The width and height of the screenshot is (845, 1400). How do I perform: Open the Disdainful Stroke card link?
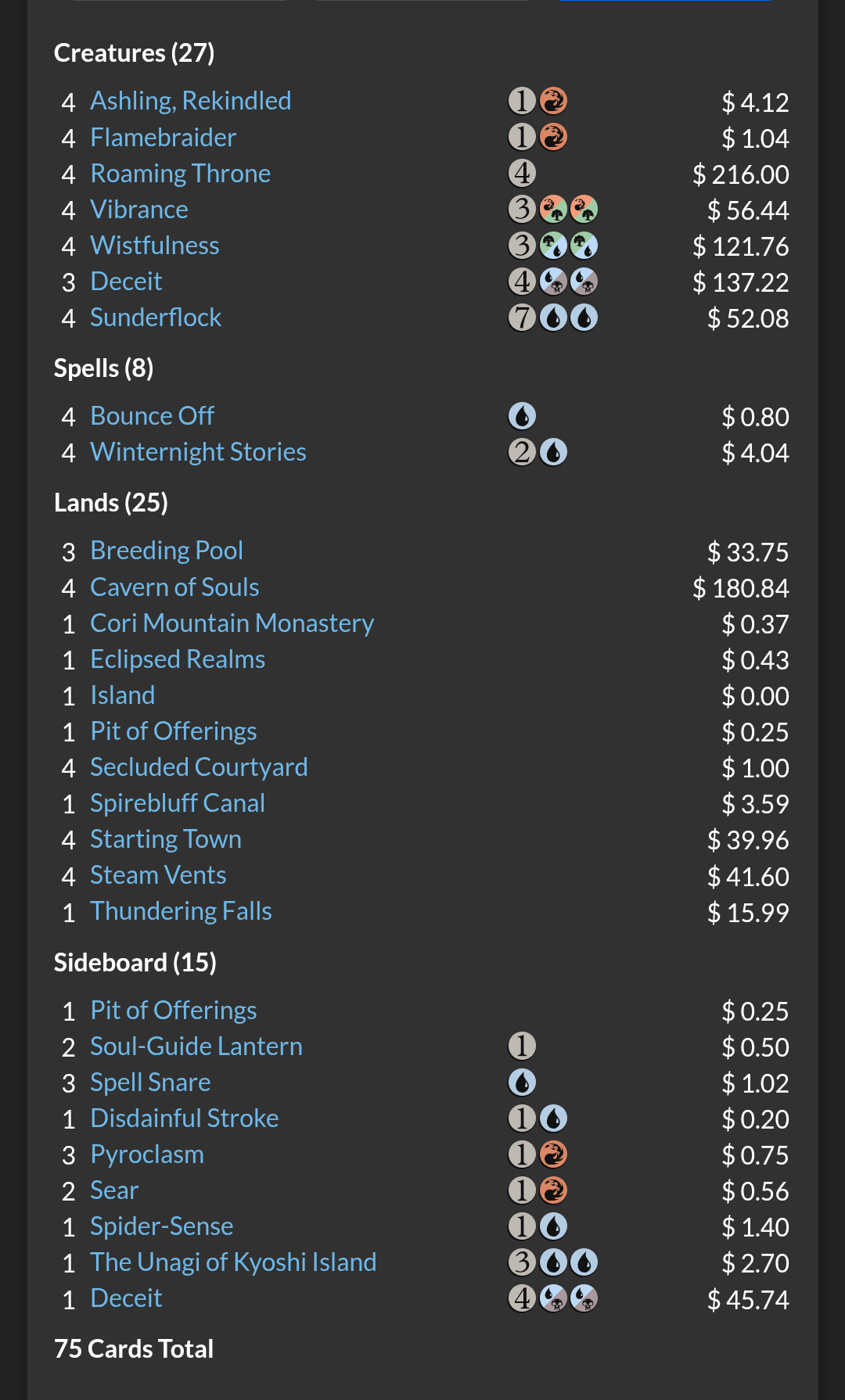184,1118
